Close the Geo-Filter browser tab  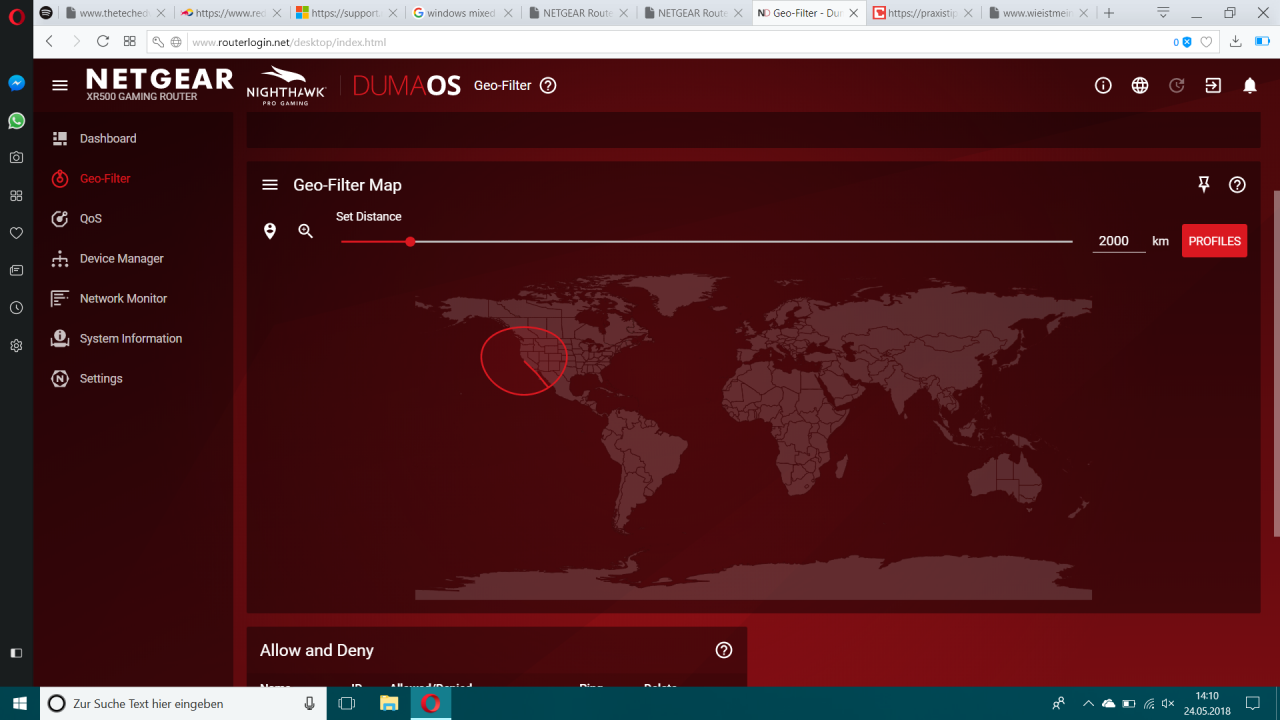pos(854,13)
